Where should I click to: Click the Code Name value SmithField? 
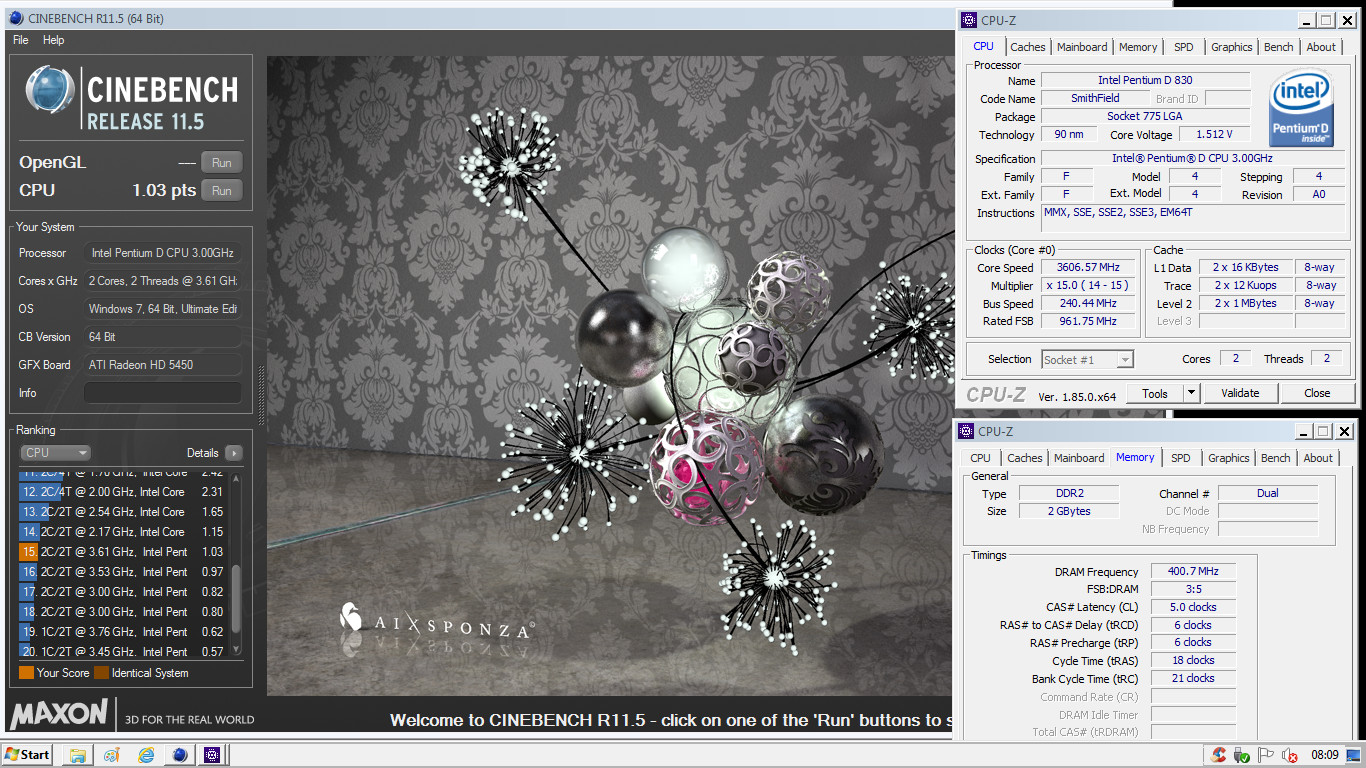pos(1095,98)
